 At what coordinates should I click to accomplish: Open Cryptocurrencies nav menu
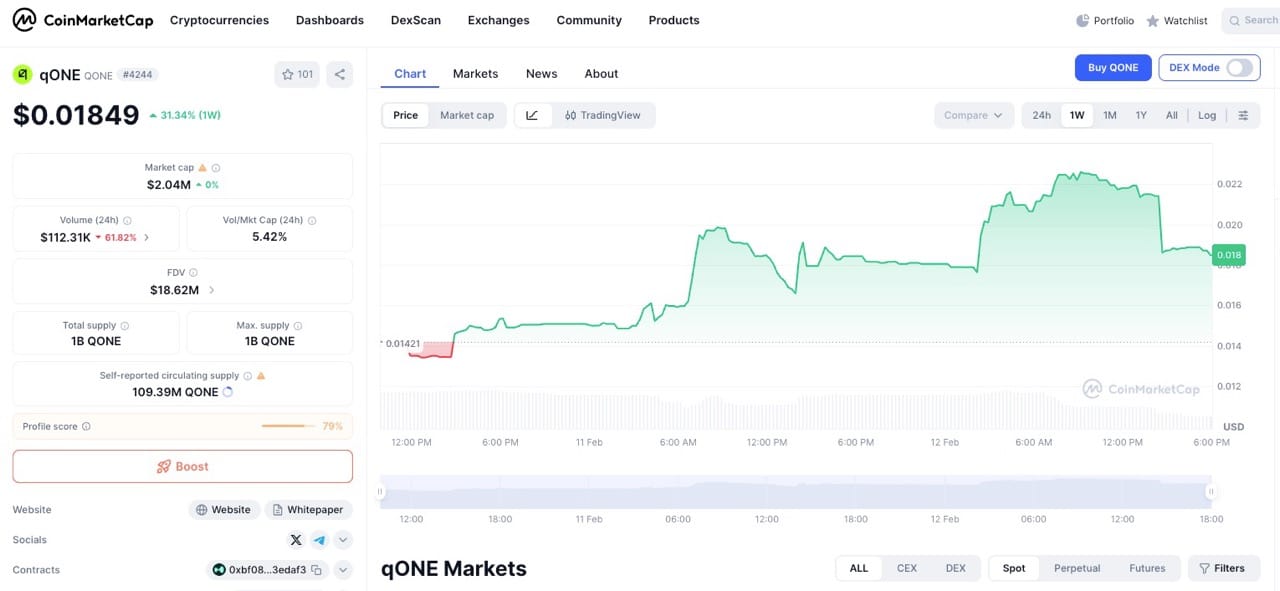(219, 20)
